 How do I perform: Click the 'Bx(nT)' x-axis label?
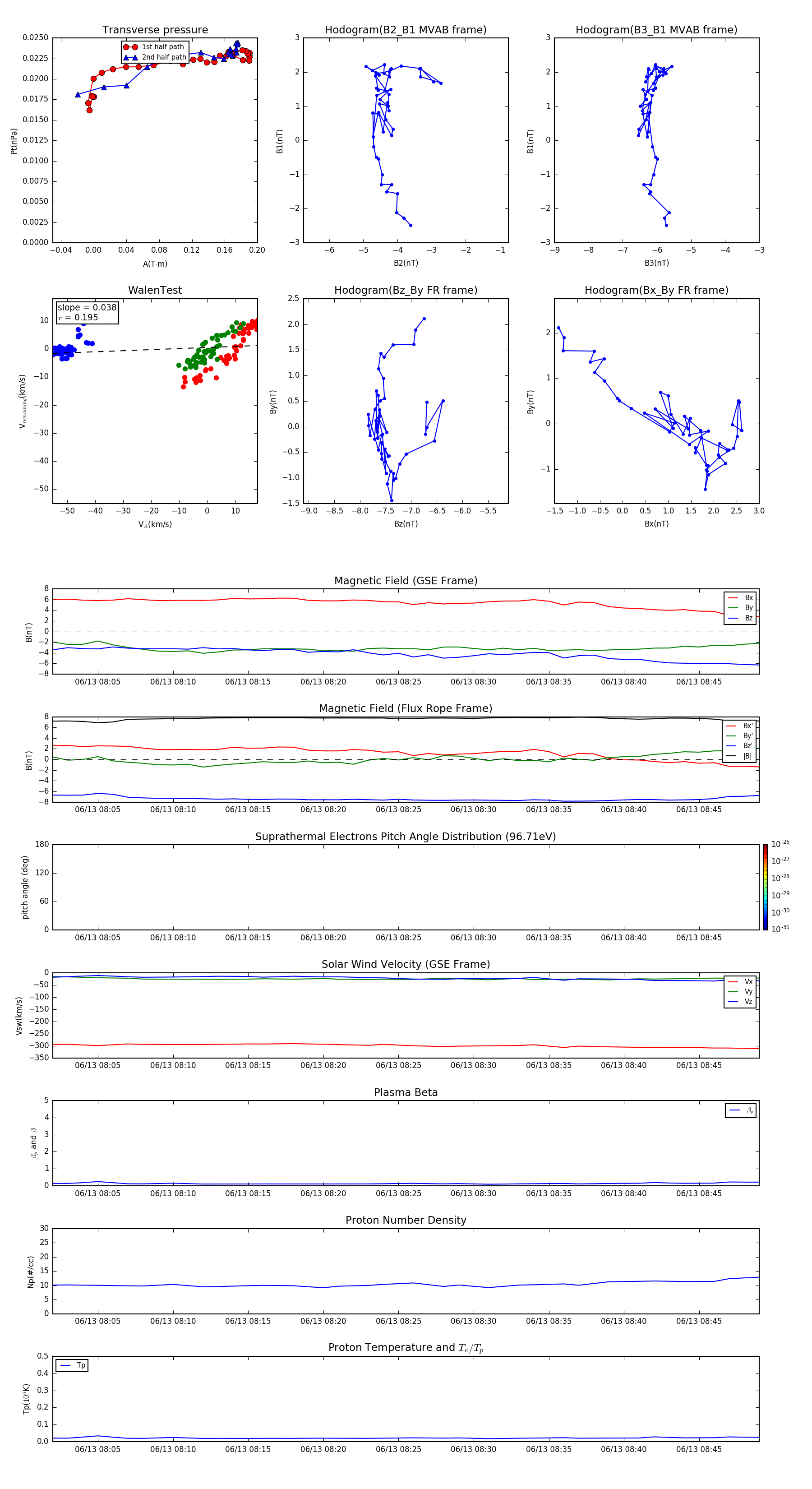[656, 524]
